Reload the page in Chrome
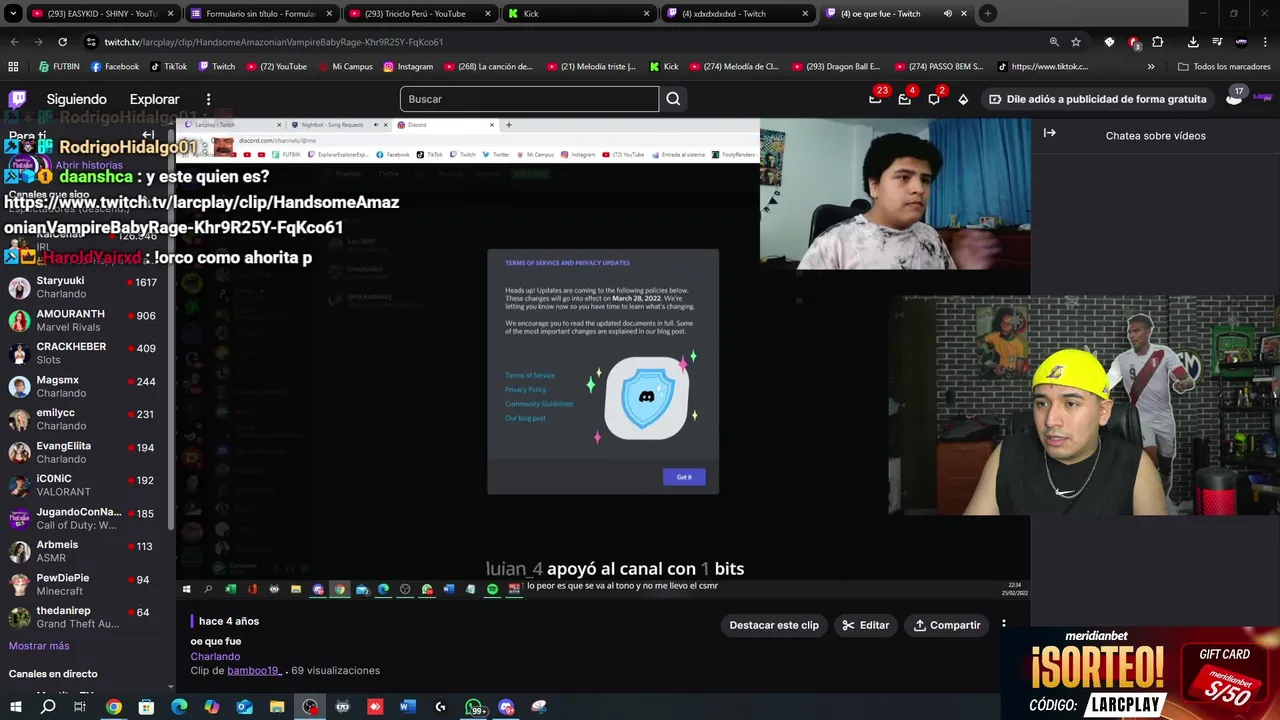 click(62, 42)
